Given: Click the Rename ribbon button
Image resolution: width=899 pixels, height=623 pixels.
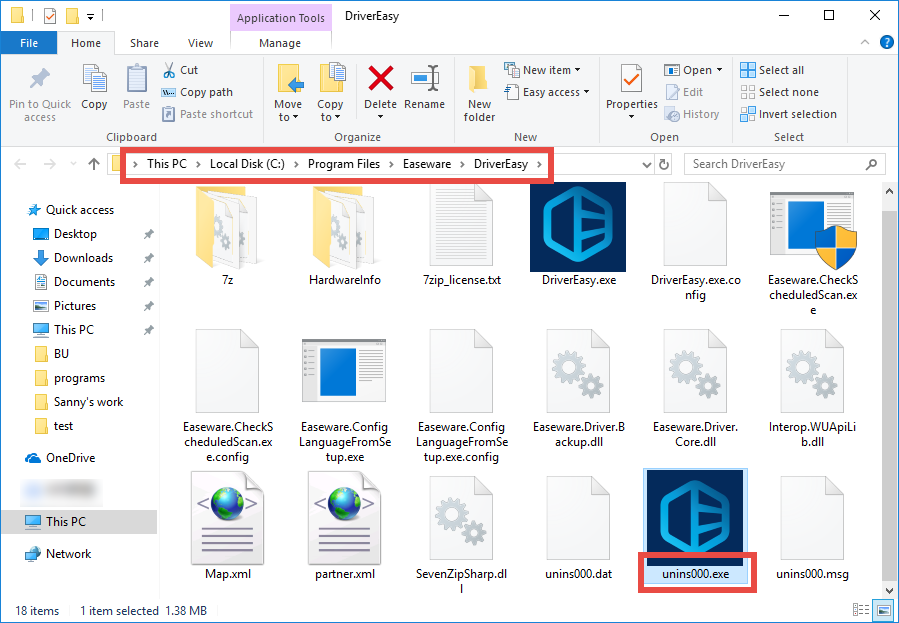Looking at the screenshot, I should click(x=424, y=87).
